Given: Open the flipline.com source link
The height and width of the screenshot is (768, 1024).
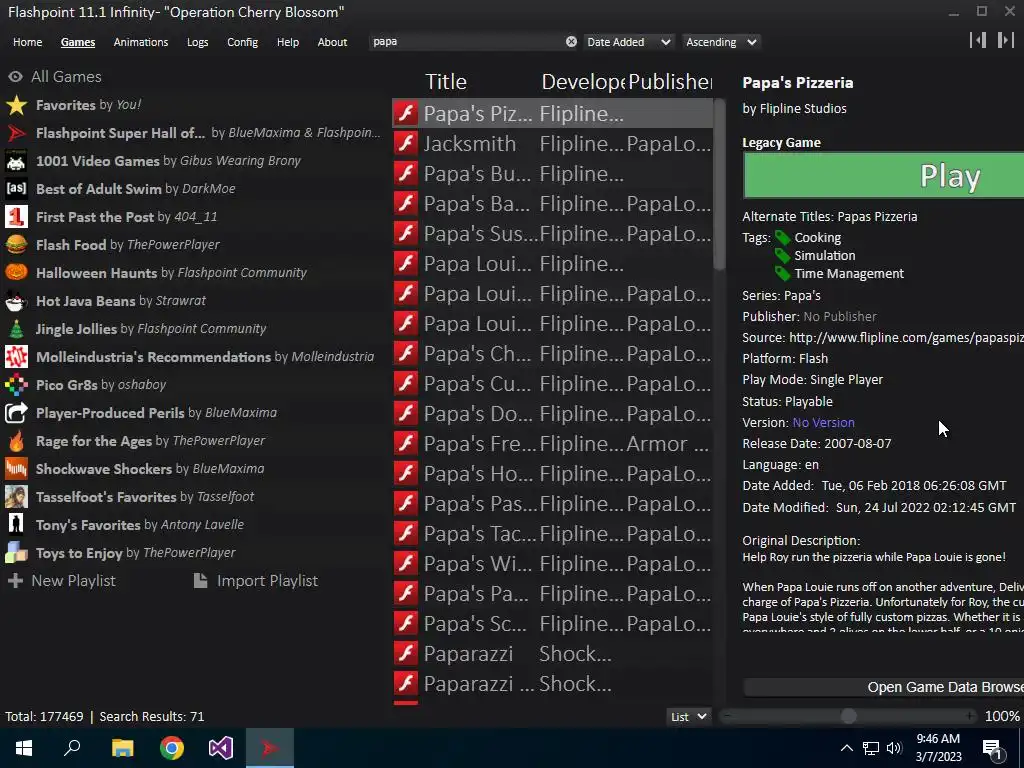Looking at the screenshot, I should [906, 338].
